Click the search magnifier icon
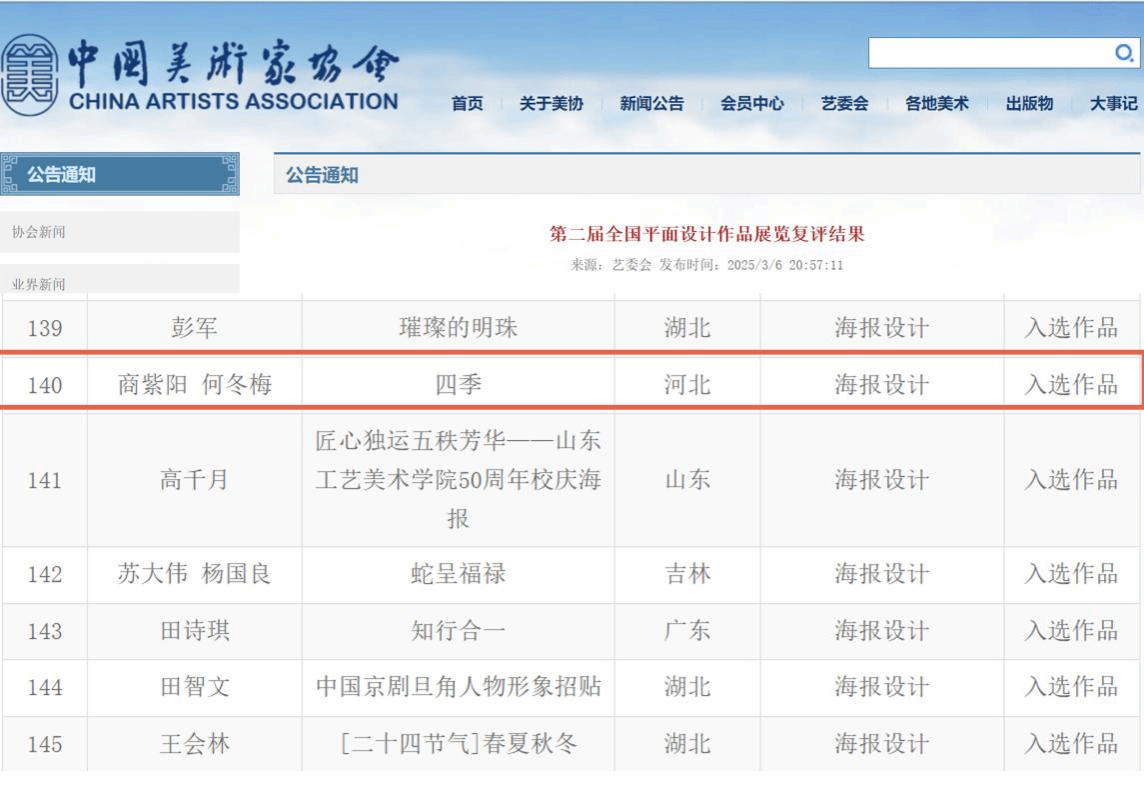This screenshot has width=1144, height=798. point(1123,53)
